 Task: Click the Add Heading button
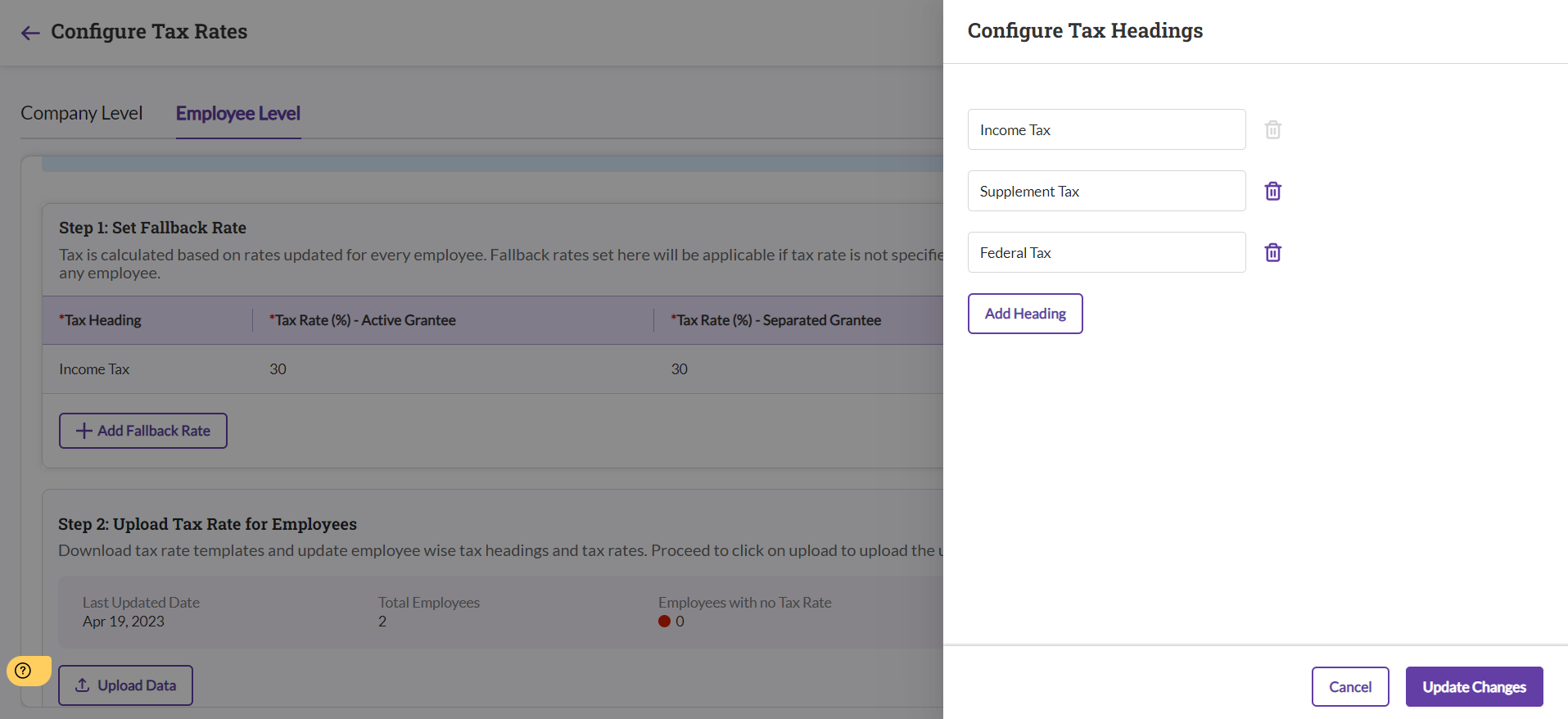tap(1025, 314)
